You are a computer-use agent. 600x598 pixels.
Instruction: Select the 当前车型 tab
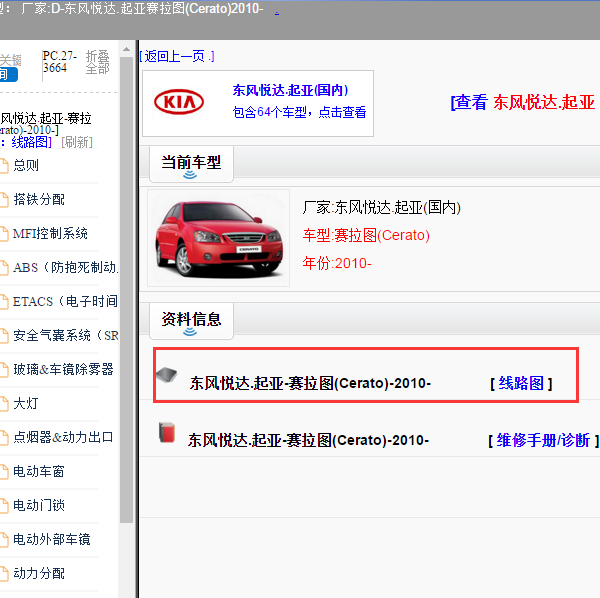point(191,164)
